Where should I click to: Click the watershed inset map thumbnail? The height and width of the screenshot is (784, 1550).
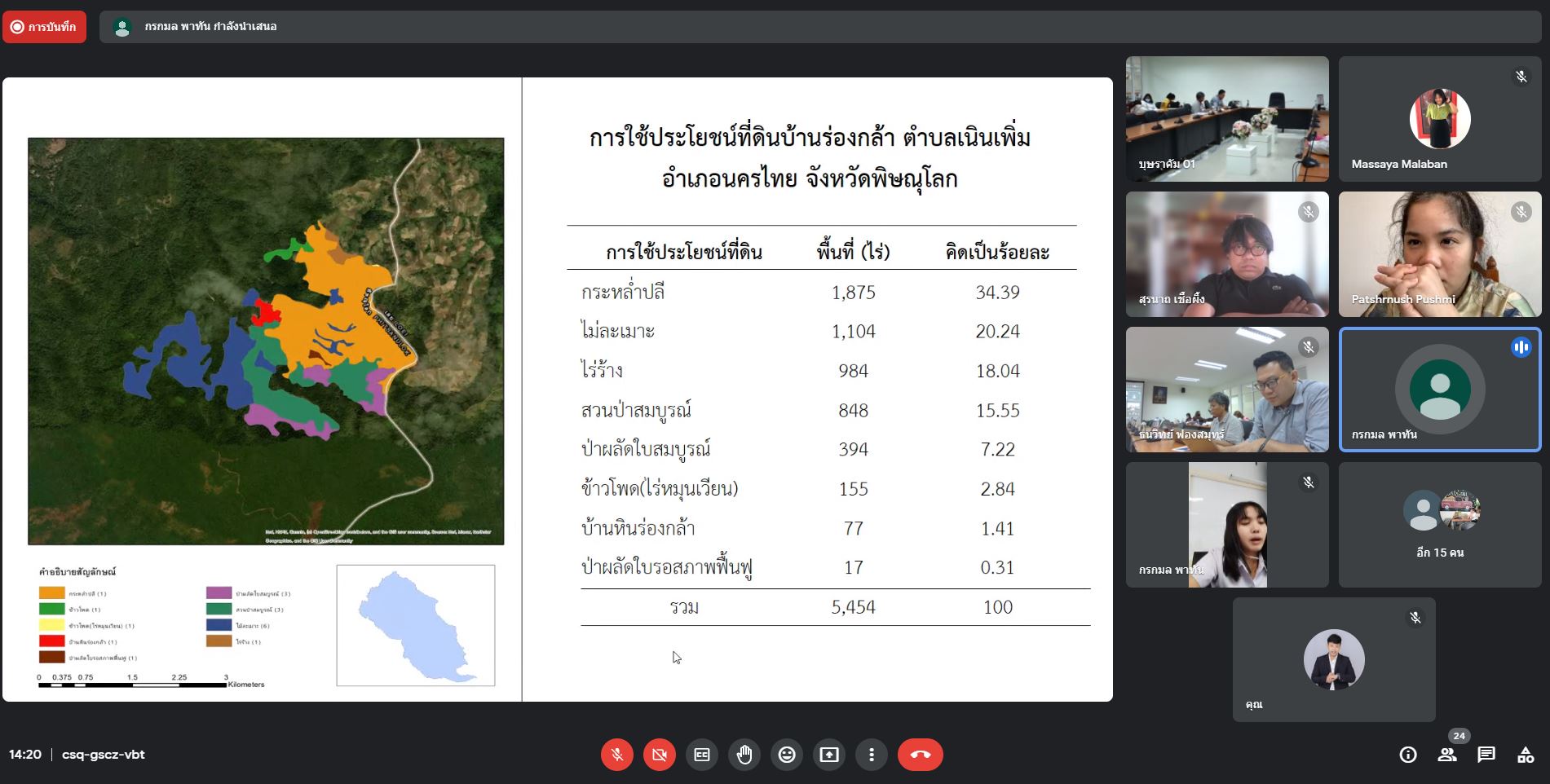pyautogui.click(x=416, y=625)
